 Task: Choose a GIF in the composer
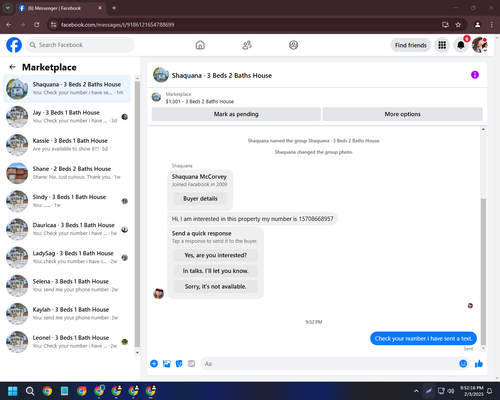tap(191, 364)
